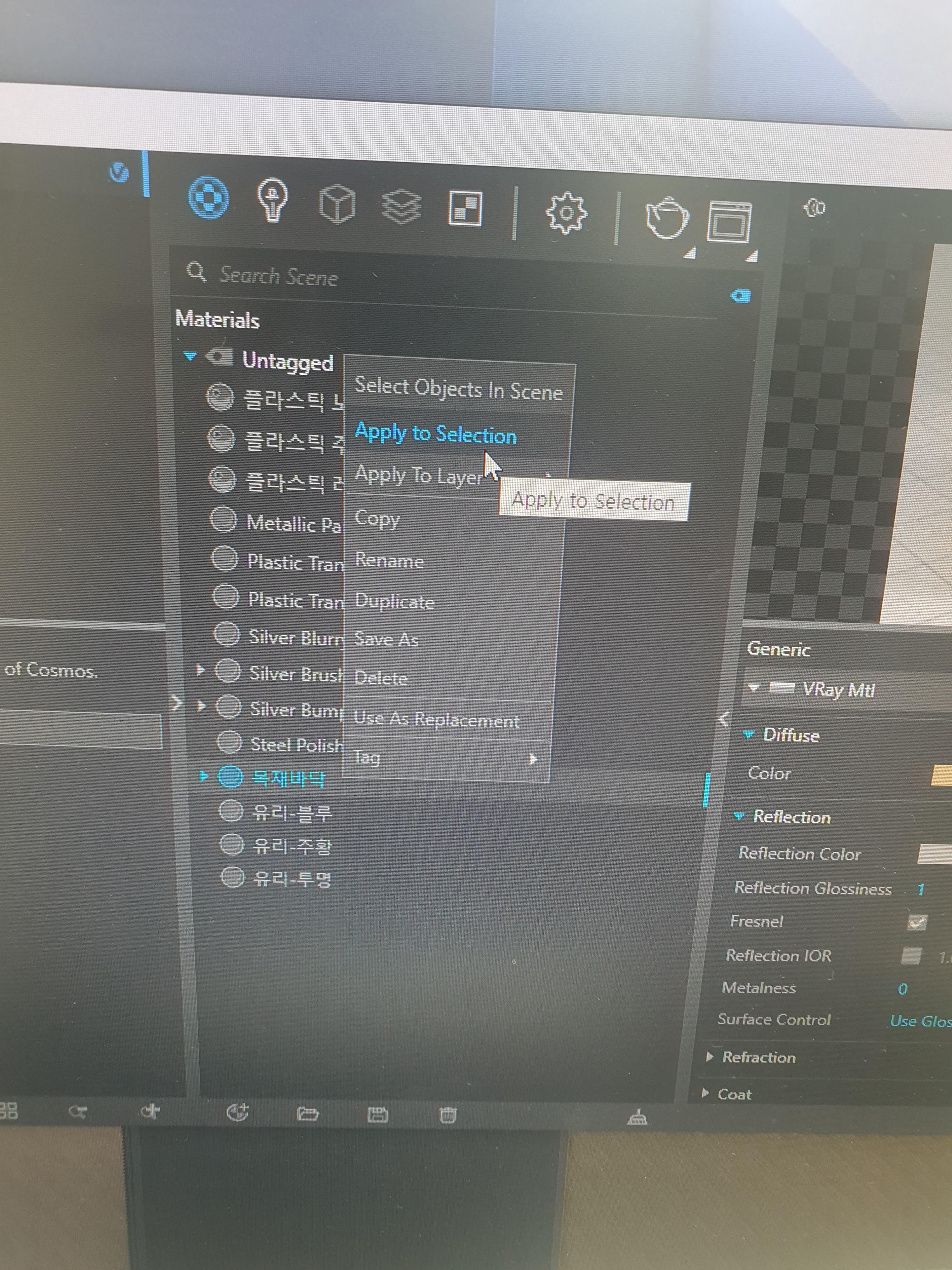
Task: Collapse the Diffuse section
Action: click(748, 734)
